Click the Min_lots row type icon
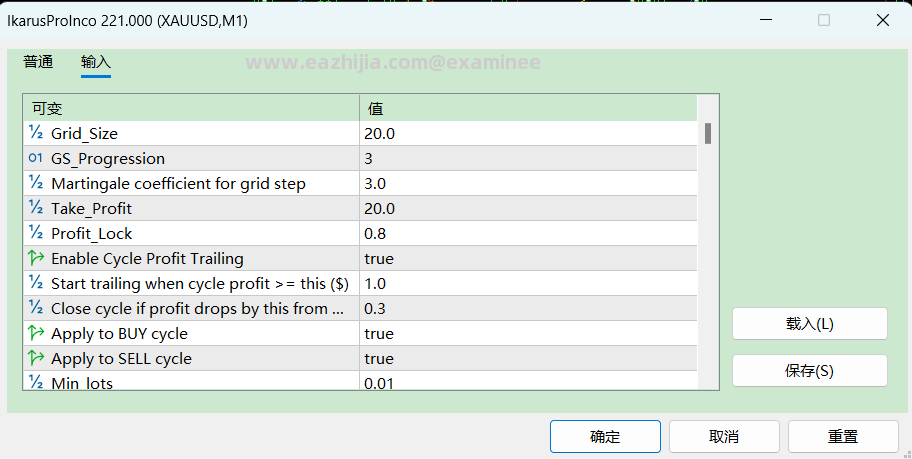 click(35, 382)
